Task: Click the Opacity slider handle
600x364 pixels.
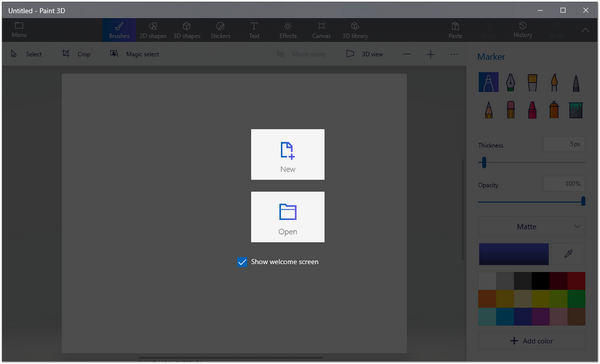Action: pos(583,201)
